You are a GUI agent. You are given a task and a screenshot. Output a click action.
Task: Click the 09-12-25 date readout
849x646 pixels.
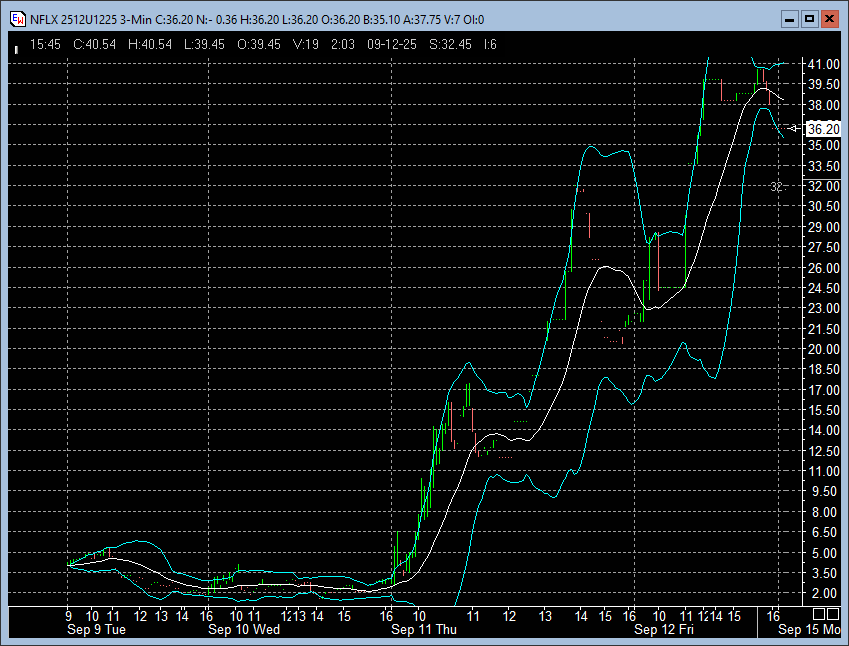[392, 44]
